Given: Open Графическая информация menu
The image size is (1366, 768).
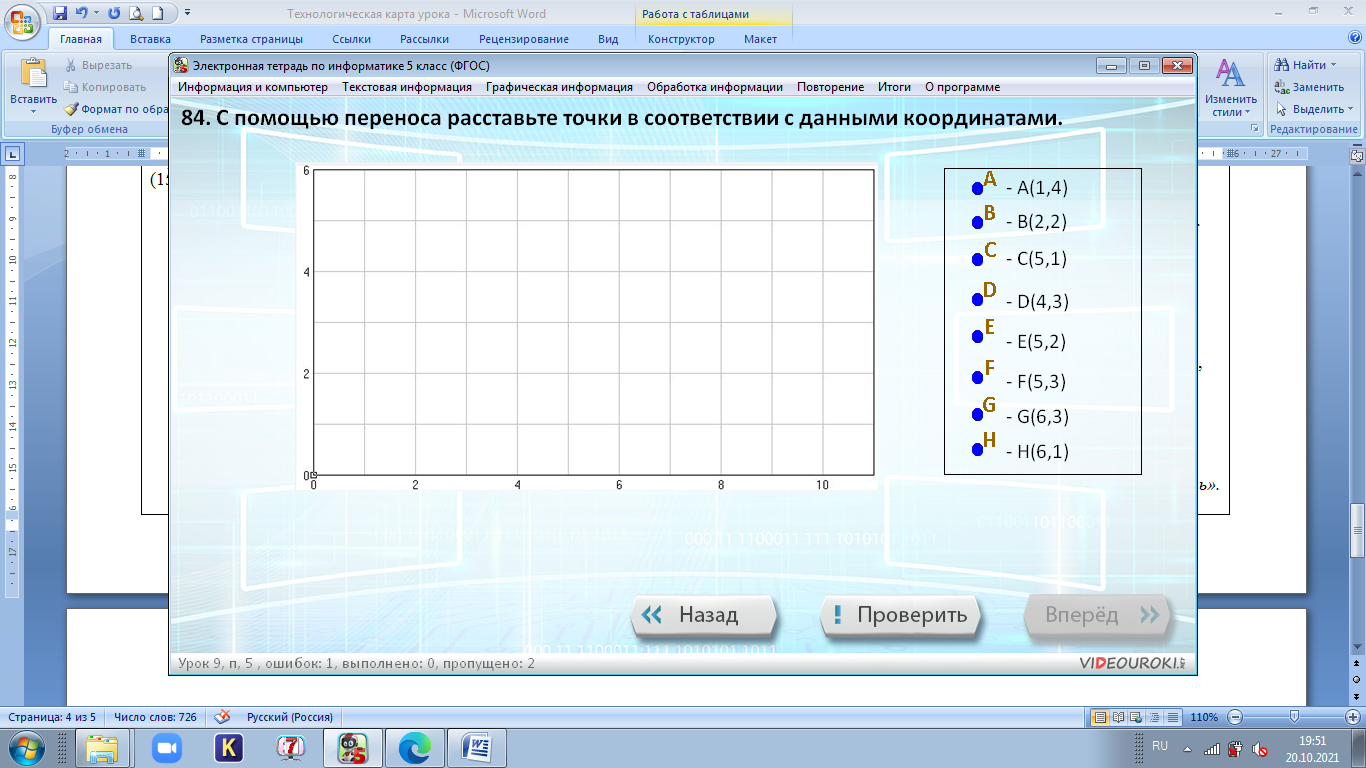Looking at the screenshot, I should click(x=560, y=87).
